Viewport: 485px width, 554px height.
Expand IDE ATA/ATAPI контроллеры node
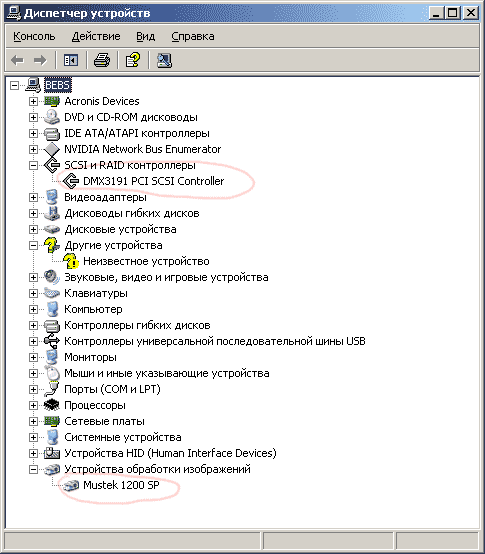[33, 134]
